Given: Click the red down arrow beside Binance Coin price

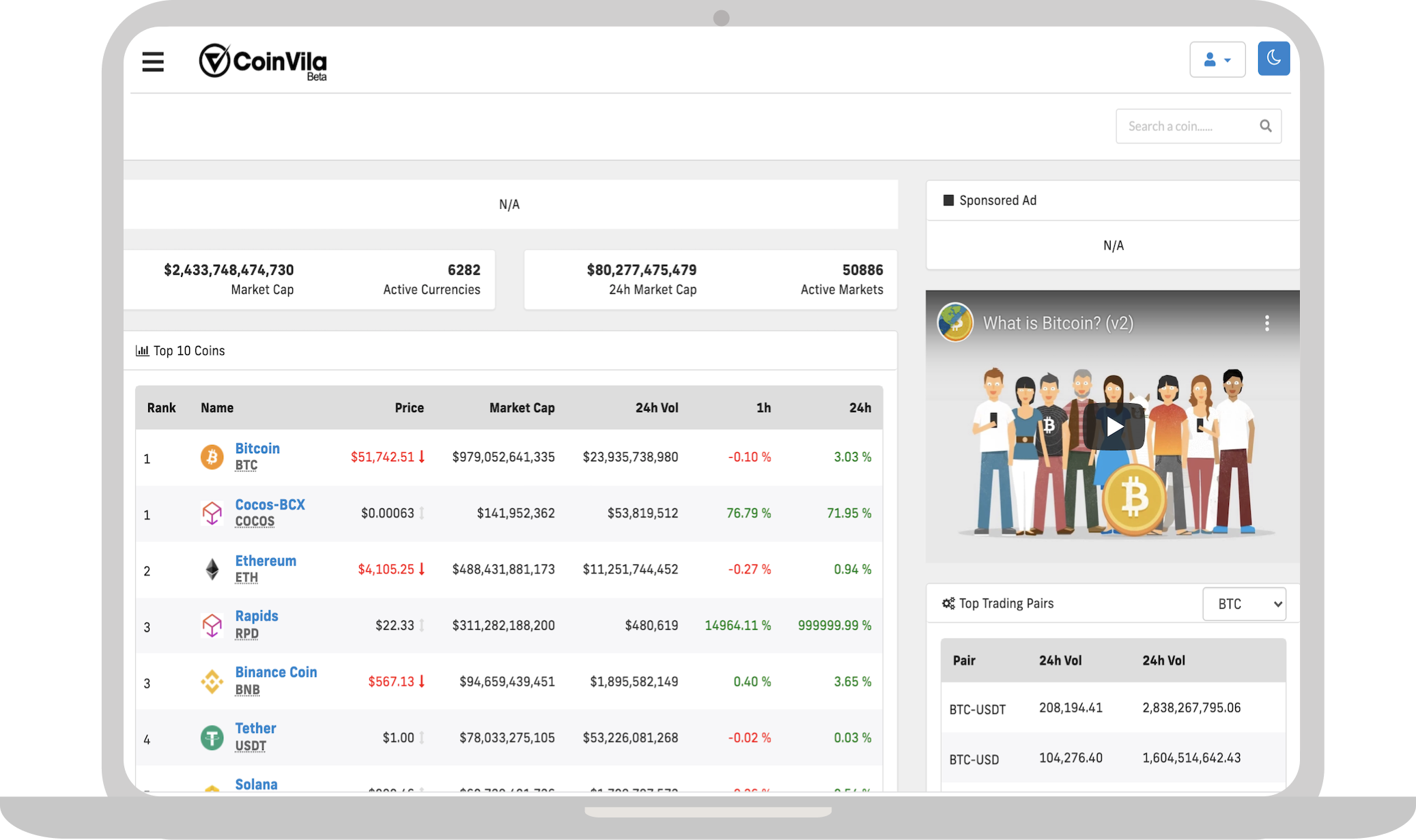Looking at the screenshot, I should point(422,681).
